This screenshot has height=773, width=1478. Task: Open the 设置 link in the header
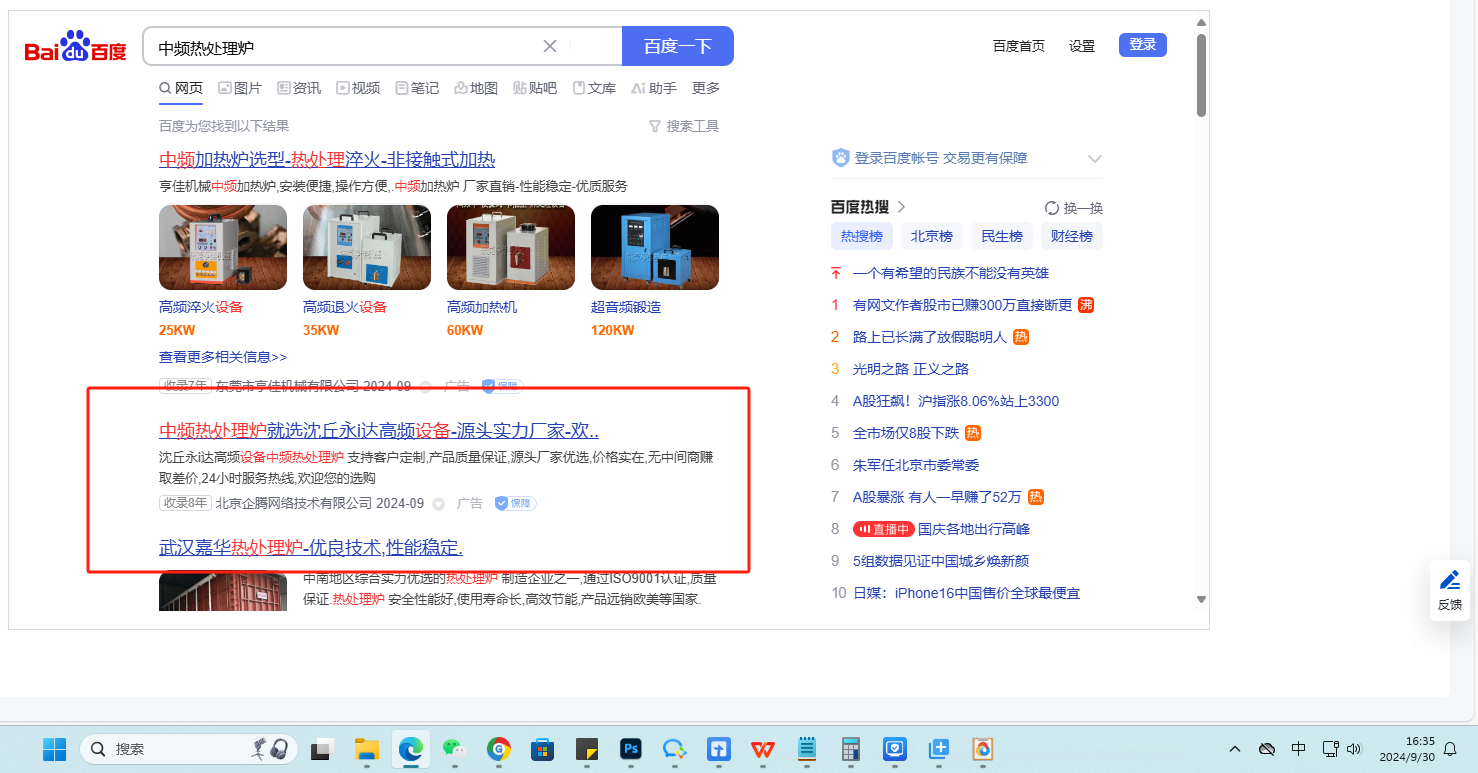click(1082, 46)
